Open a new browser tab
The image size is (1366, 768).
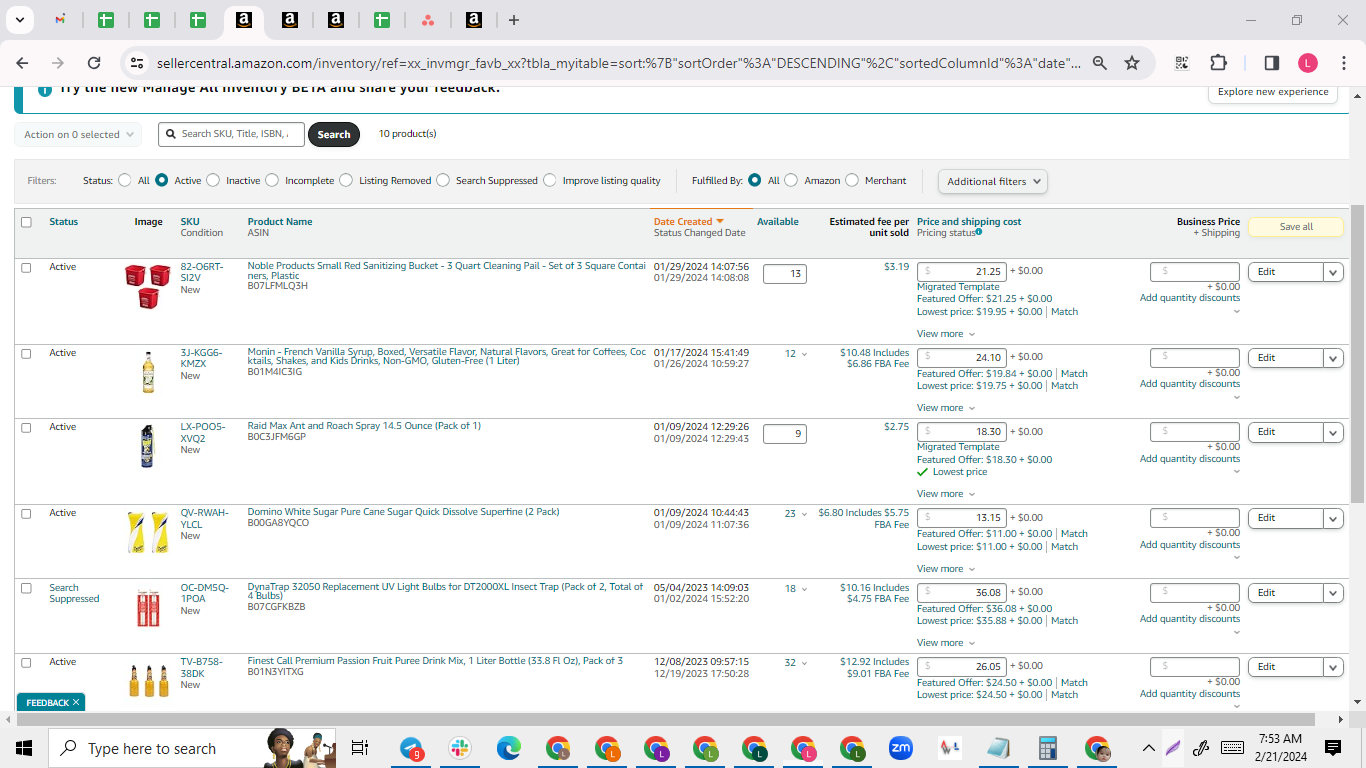coord(514,20)
